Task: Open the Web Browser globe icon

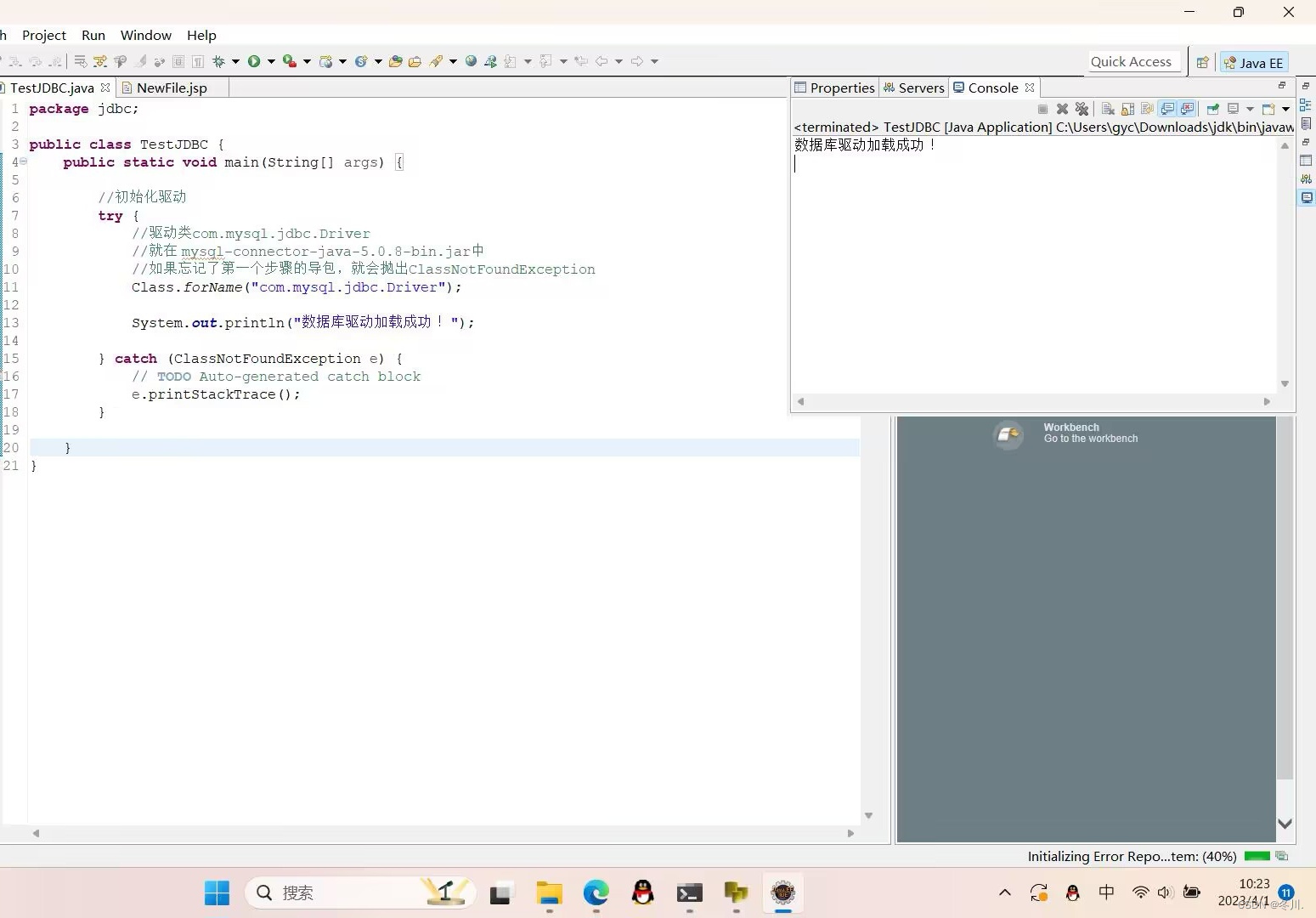Action: click(471, 61)
